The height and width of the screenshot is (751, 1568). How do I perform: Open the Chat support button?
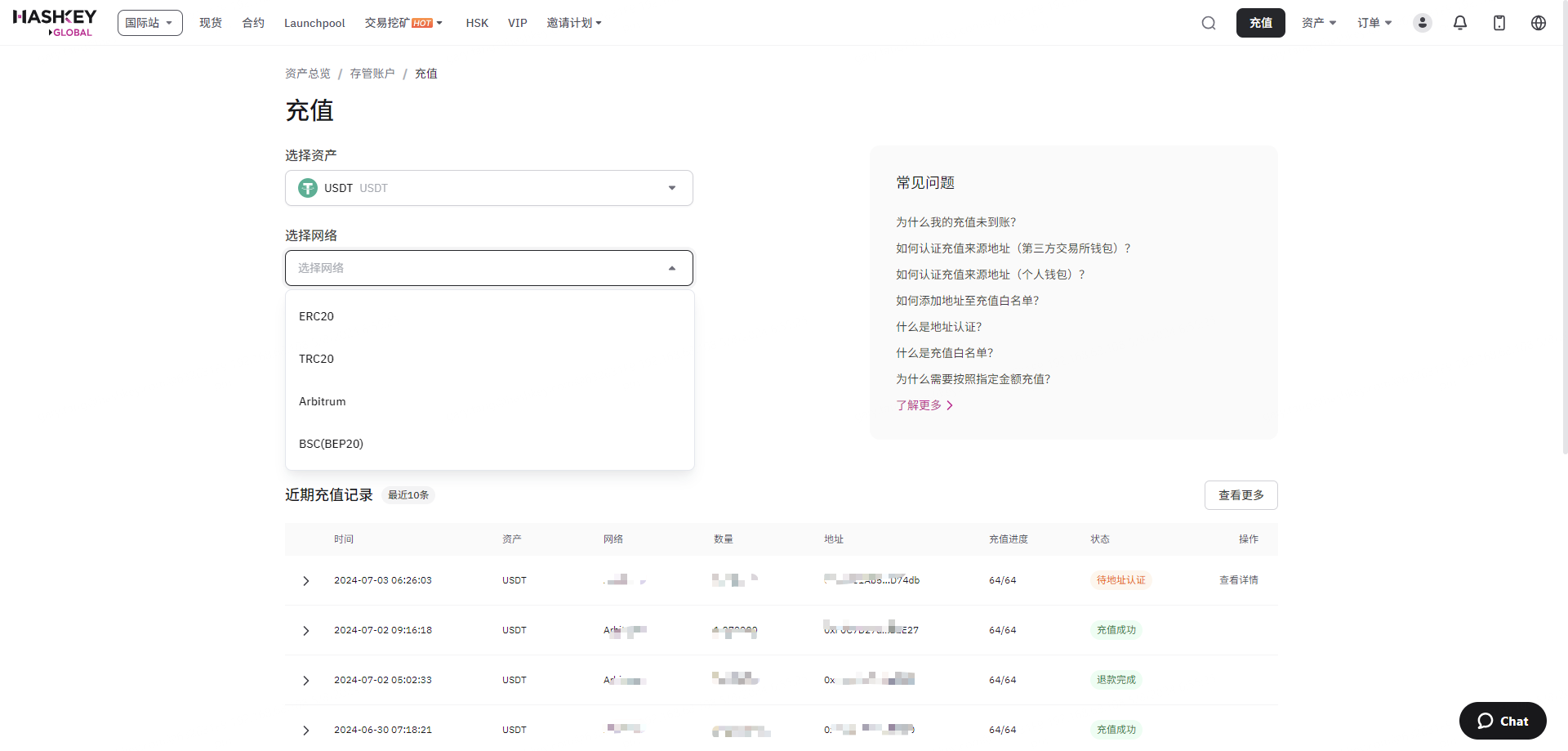point(1503,721)
